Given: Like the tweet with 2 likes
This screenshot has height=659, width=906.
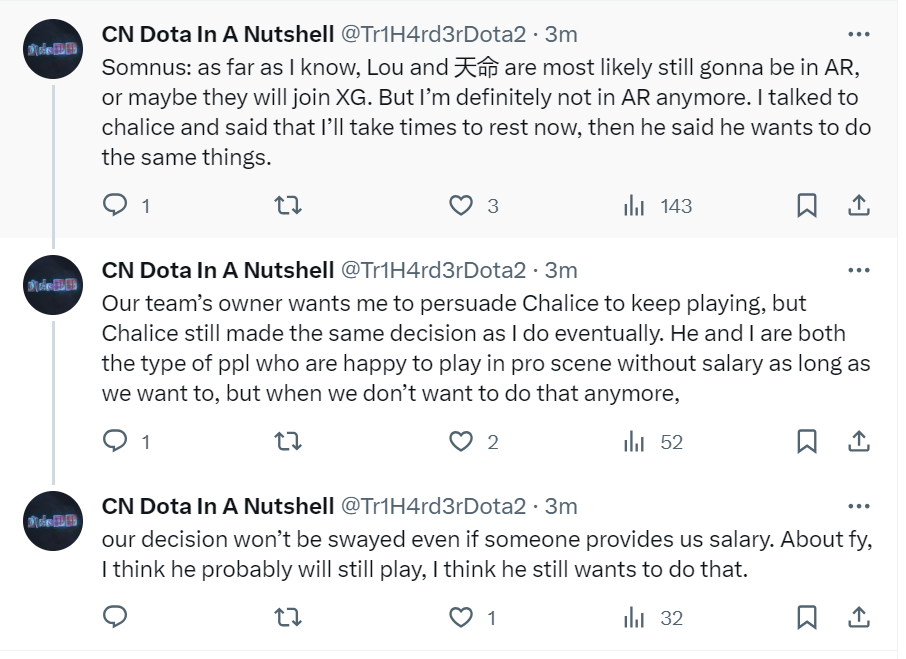Looking at the screenshot, I should click(x=460, y=442).
